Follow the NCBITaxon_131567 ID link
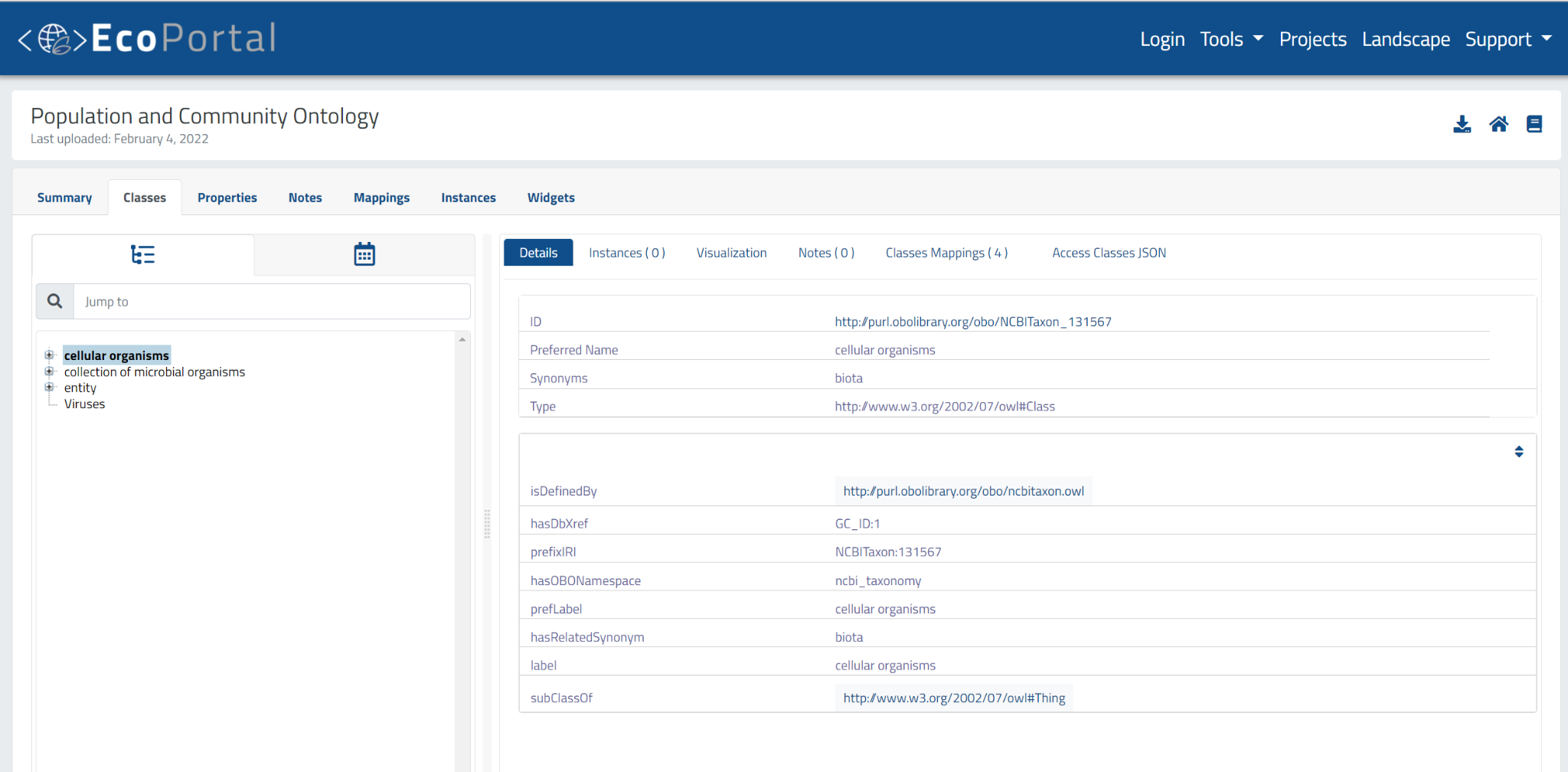The width and height of the screenshot is (1568, 772). (x=972, y=321)
